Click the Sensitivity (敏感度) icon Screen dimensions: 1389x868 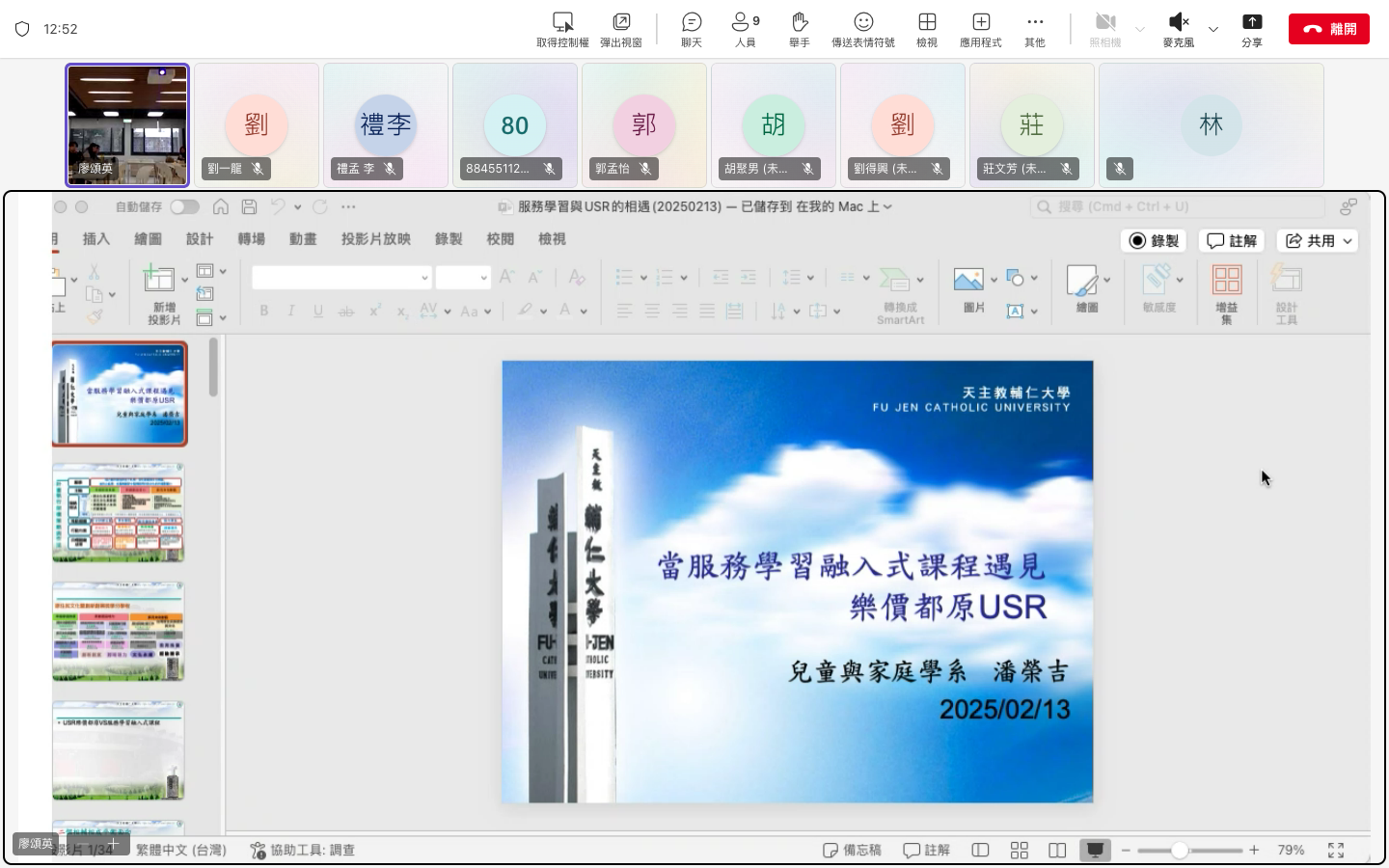(1157, 280)
